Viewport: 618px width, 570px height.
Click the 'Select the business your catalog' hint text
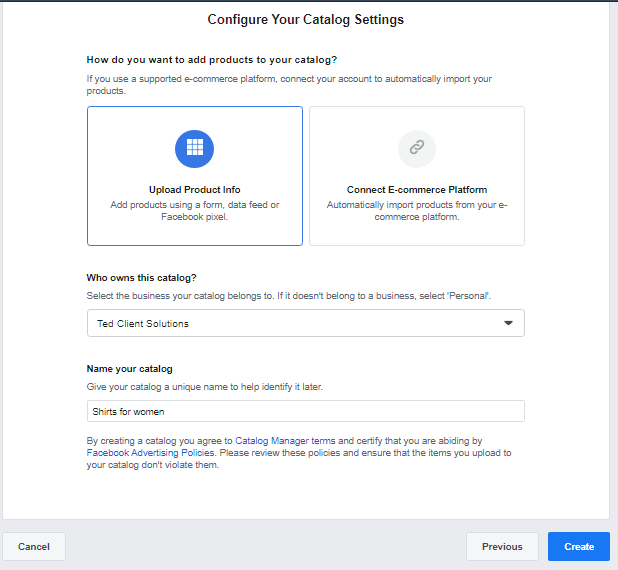tap(289, 296)
